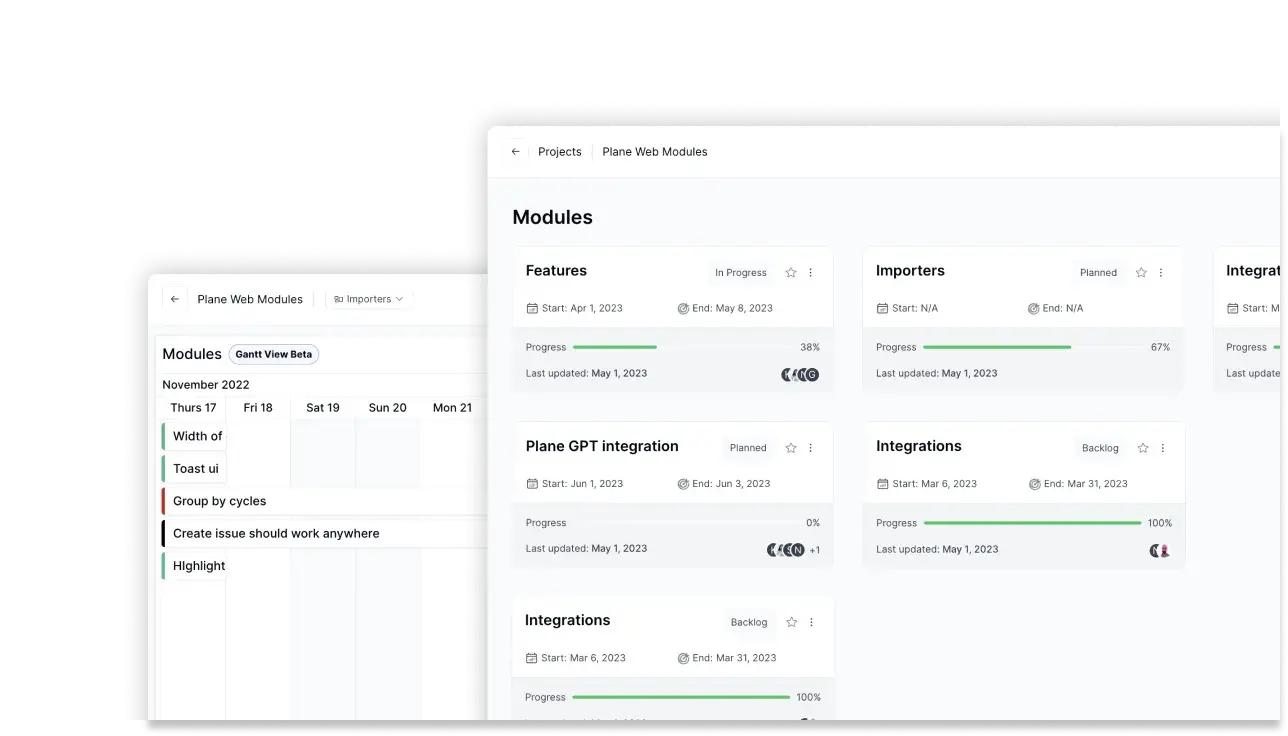
Task: Click the Importers progress bar at 67%
Action: pyautogui.click(x=1032, y=347)
